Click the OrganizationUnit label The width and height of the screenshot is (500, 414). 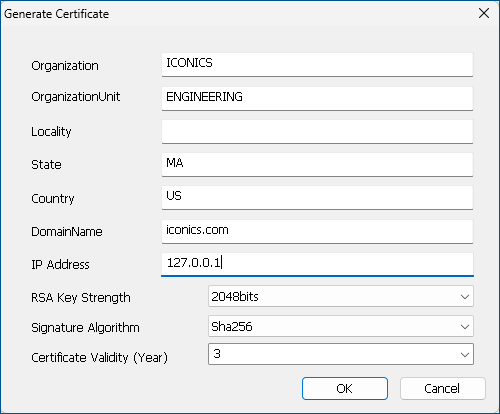[76, 97]
